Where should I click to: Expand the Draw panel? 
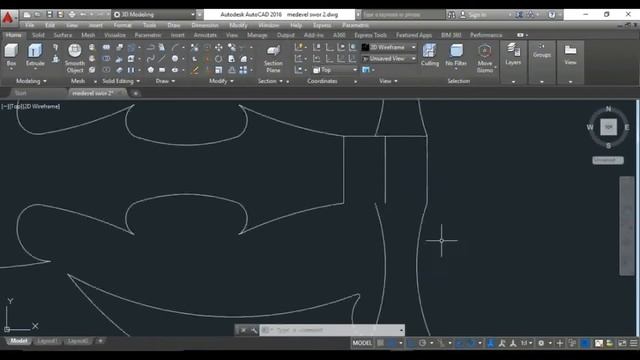(165, 81)
